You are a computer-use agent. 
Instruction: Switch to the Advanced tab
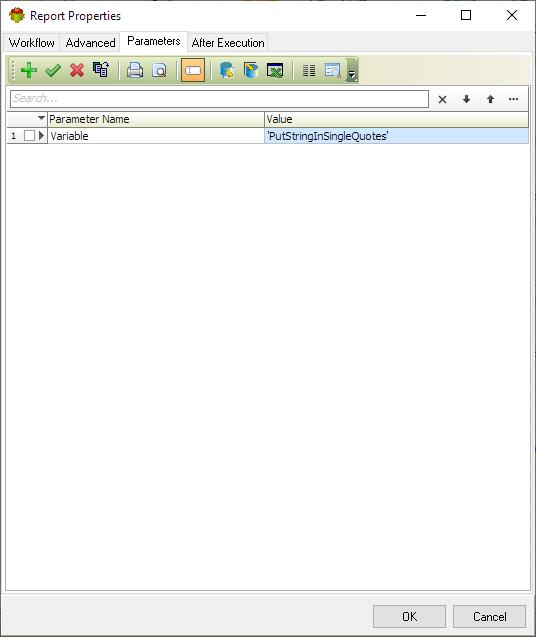point(90,43)
